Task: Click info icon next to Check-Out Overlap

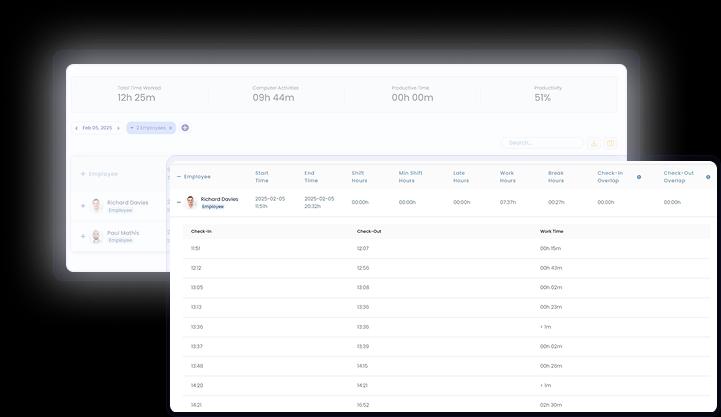Action: 708,176
